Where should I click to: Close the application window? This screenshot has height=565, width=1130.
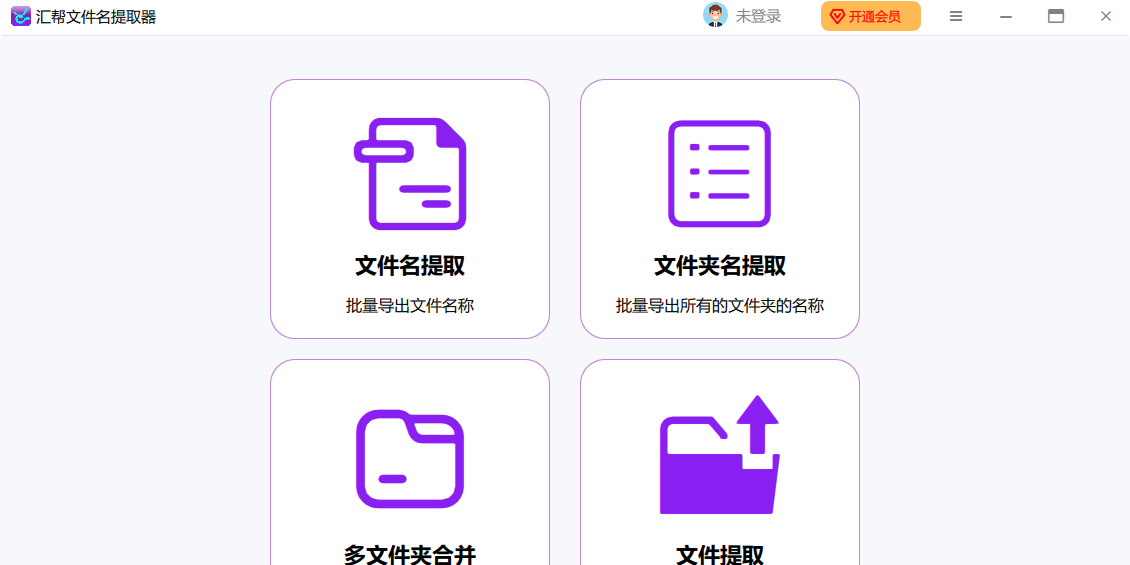point(1106,17)
